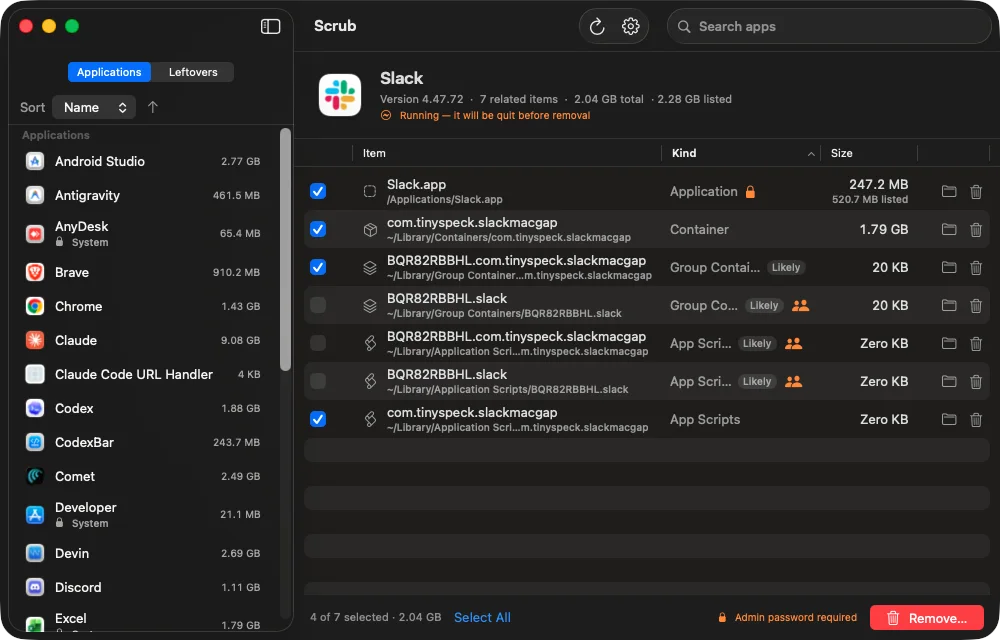Viewport: 1000px width, 640px height.
Task: Select Claude Code URL Handler row
Action: coord(145,374)
